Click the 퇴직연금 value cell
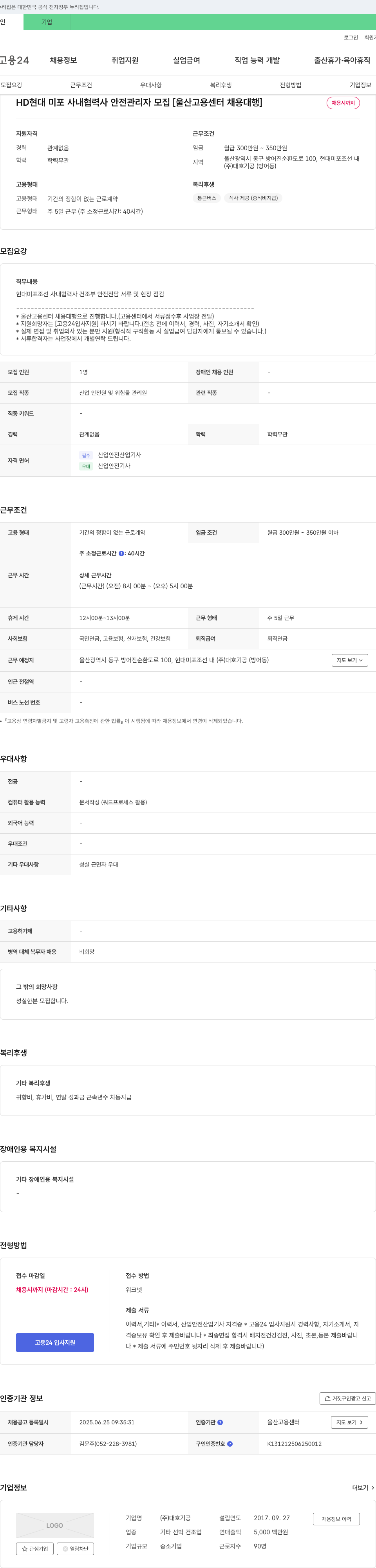Screen dimensions: 376x1568 [x=277, y=639]
